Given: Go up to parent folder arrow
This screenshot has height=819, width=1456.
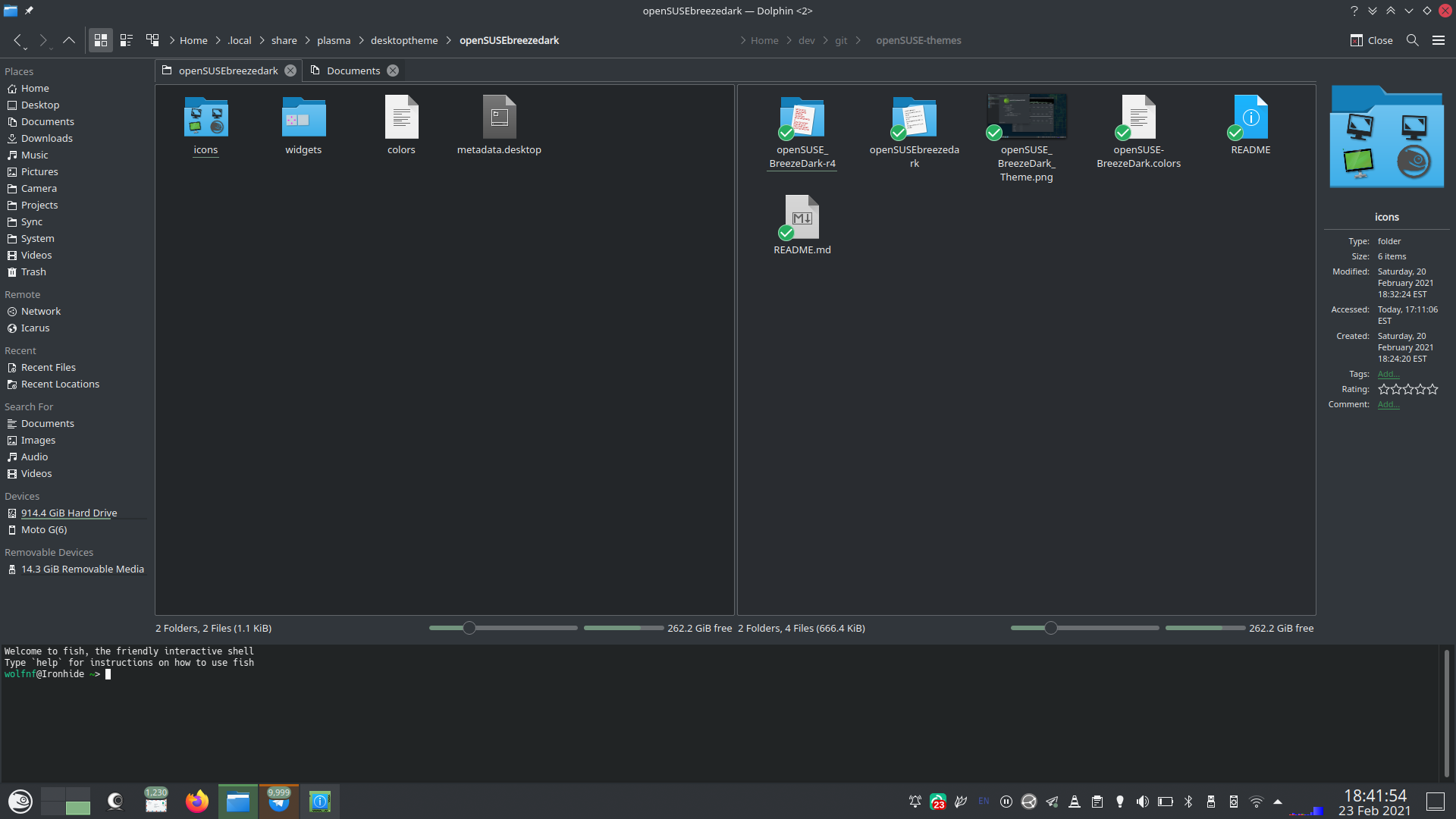Looking at the screenshot, I should [x=69, y=40].
